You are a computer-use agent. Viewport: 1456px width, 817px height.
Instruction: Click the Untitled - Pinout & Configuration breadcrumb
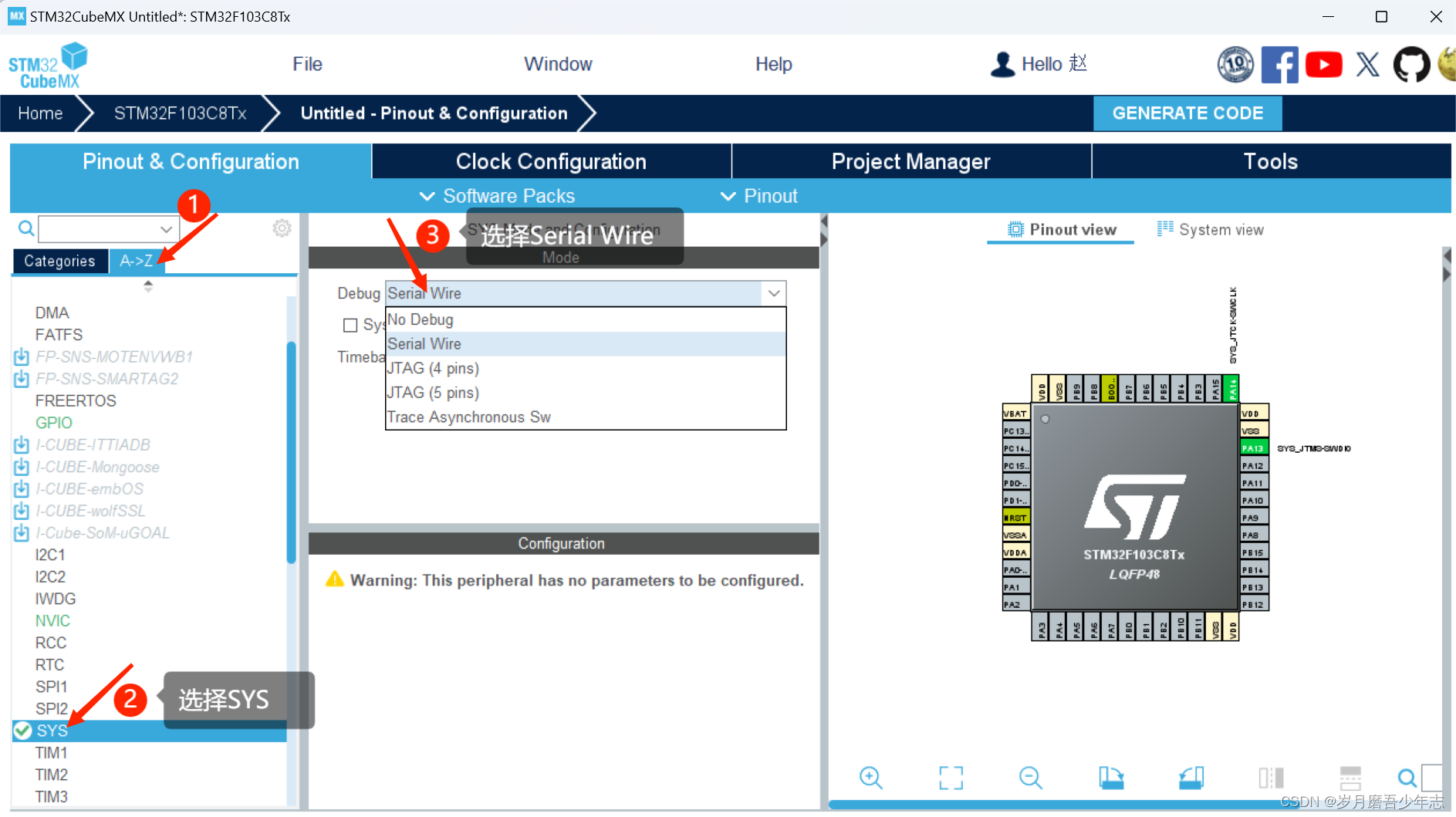click(x=434, y=113)
